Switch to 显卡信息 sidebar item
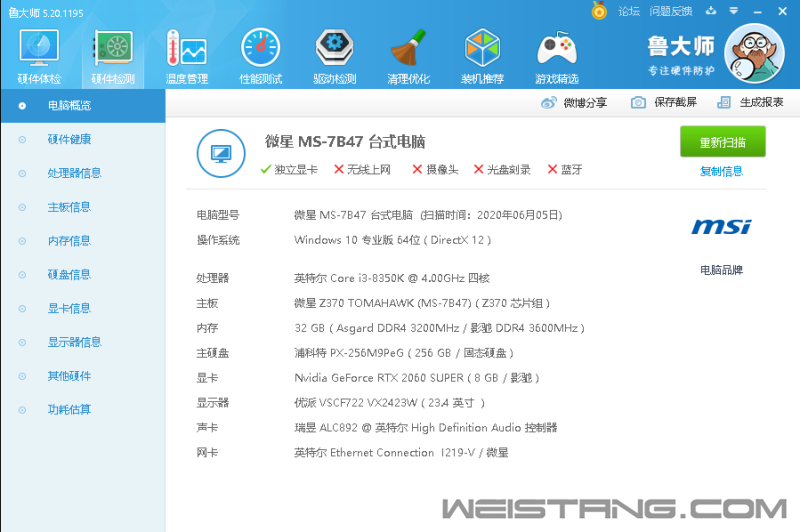The image size is (800, 532). [69, 308]
